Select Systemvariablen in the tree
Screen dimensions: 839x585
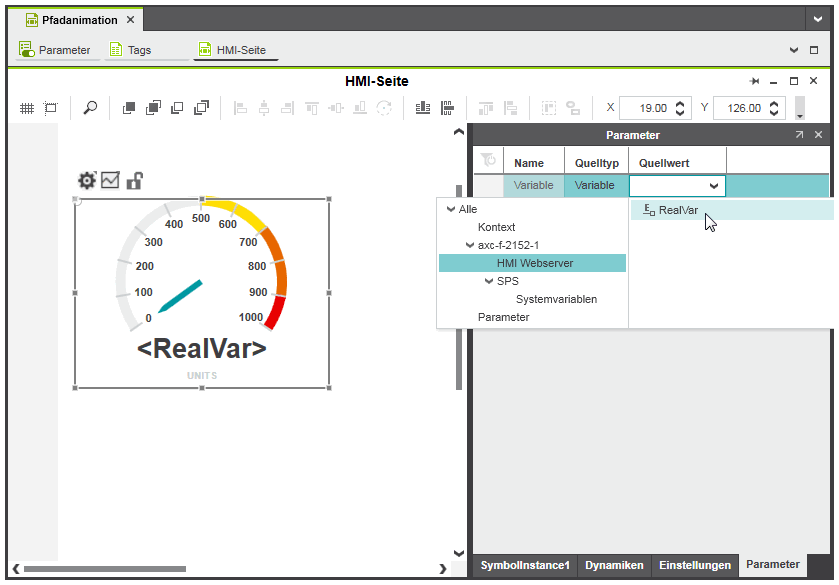pyautogui.click(x=556, y=299)
